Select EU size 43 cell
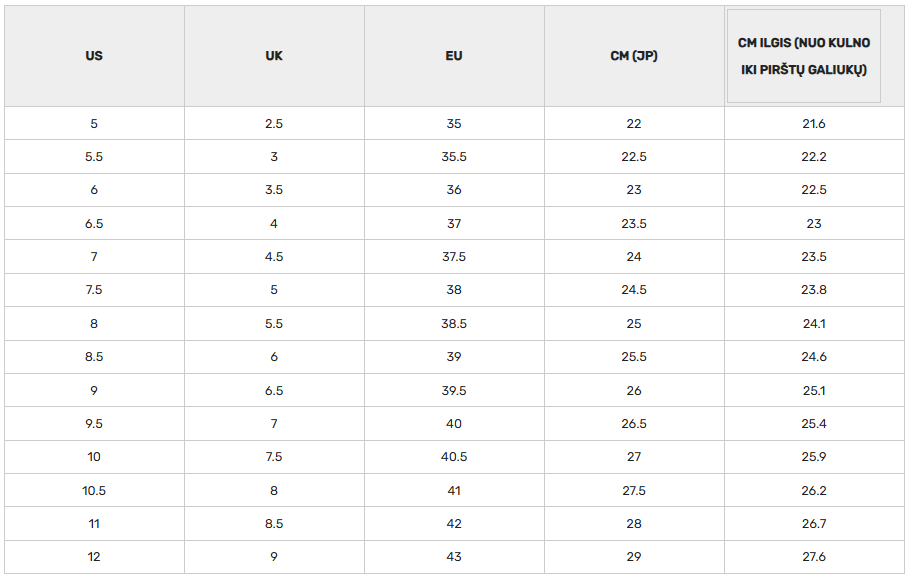This screenshot has width=910, height=577. pos(454,557)
